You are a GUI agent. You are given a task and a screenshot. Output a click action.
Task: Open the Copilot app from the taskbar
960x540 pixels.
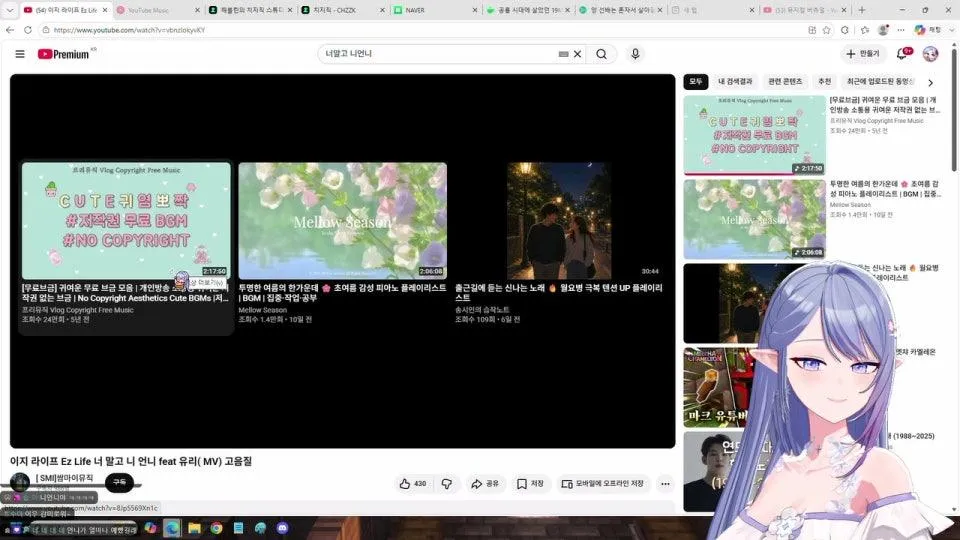click(150, 528)
